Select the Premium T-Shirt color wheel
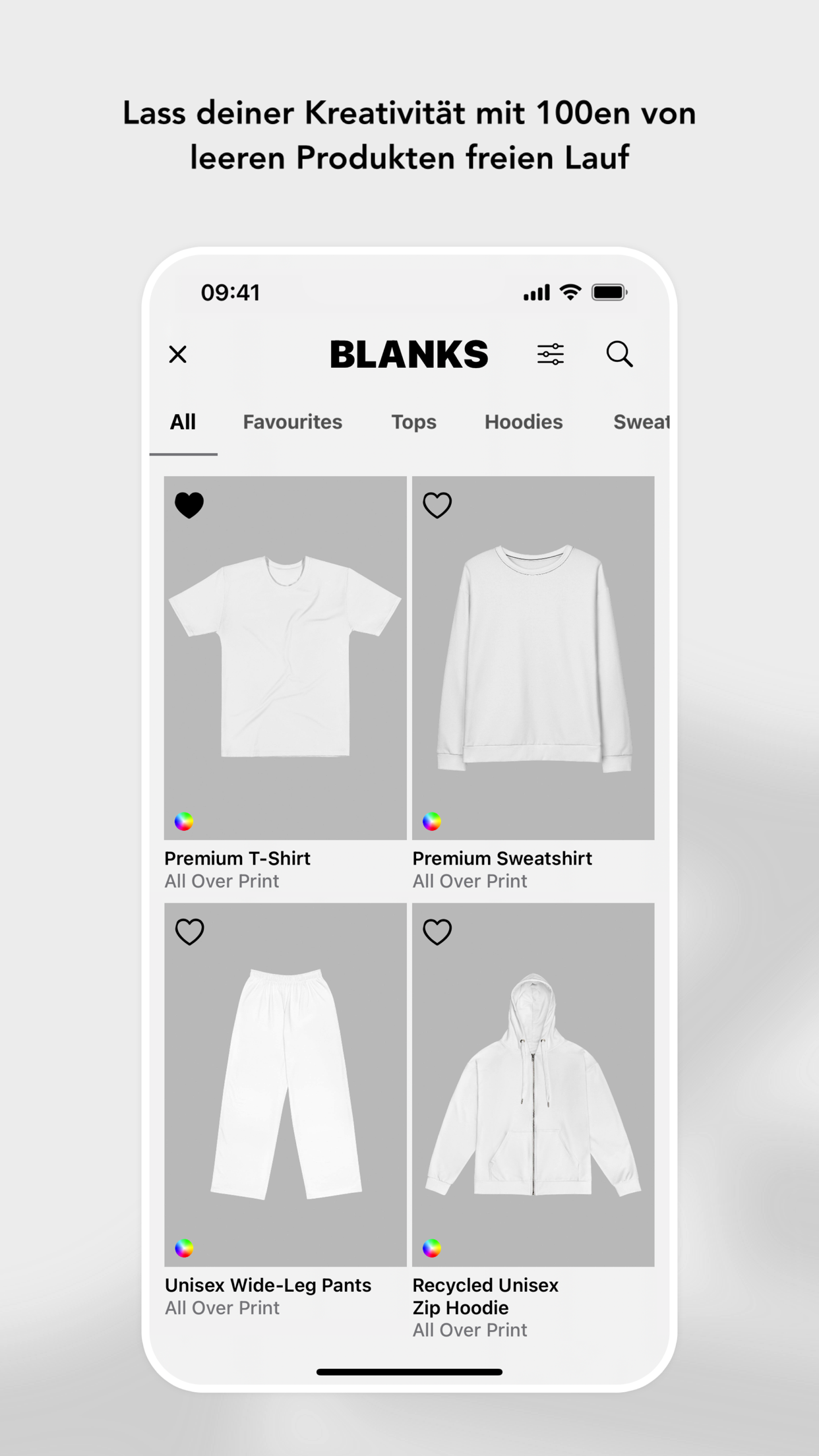 coord(184,821)
